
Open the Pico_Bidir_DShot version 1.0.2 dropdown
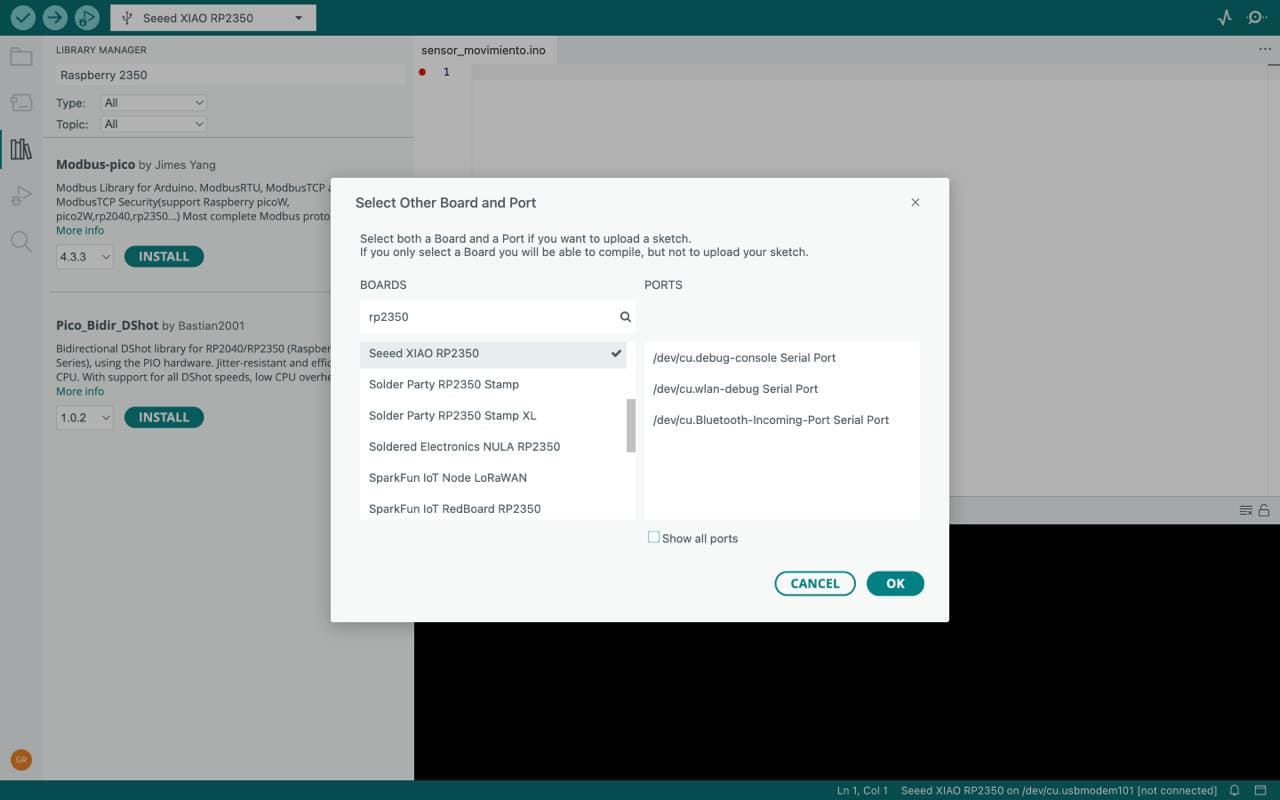click(x=85, y=417)
